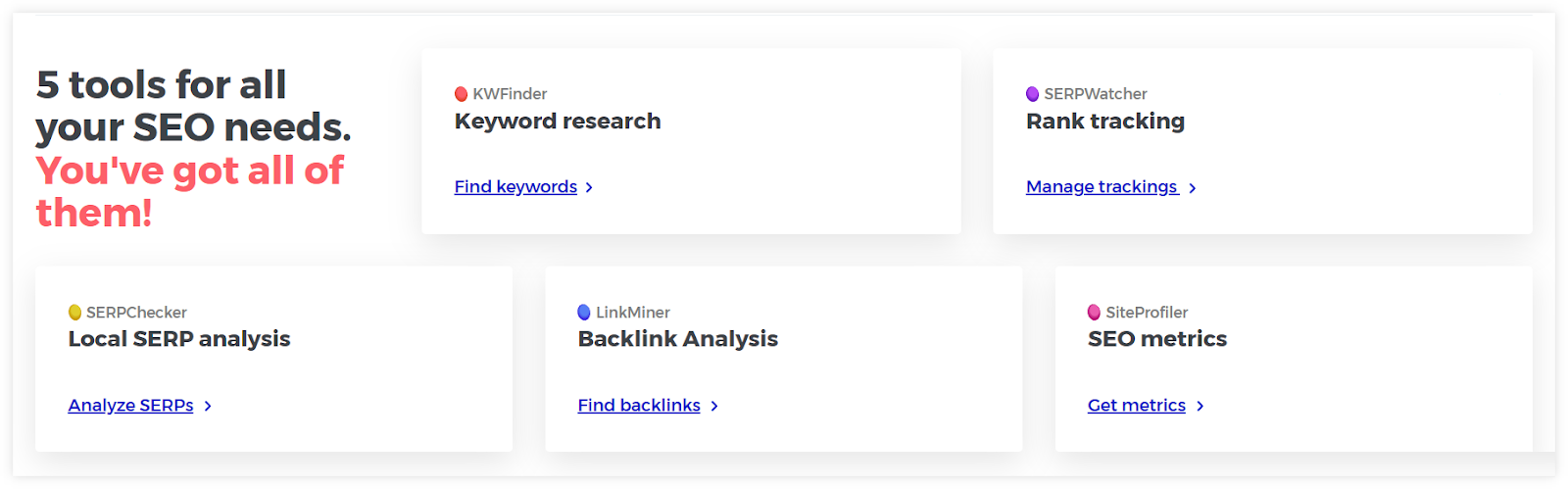This screenshot has height=489, width=1568.
Task: Click the arrow next to Manage trackings
Action: (1192, 187)
